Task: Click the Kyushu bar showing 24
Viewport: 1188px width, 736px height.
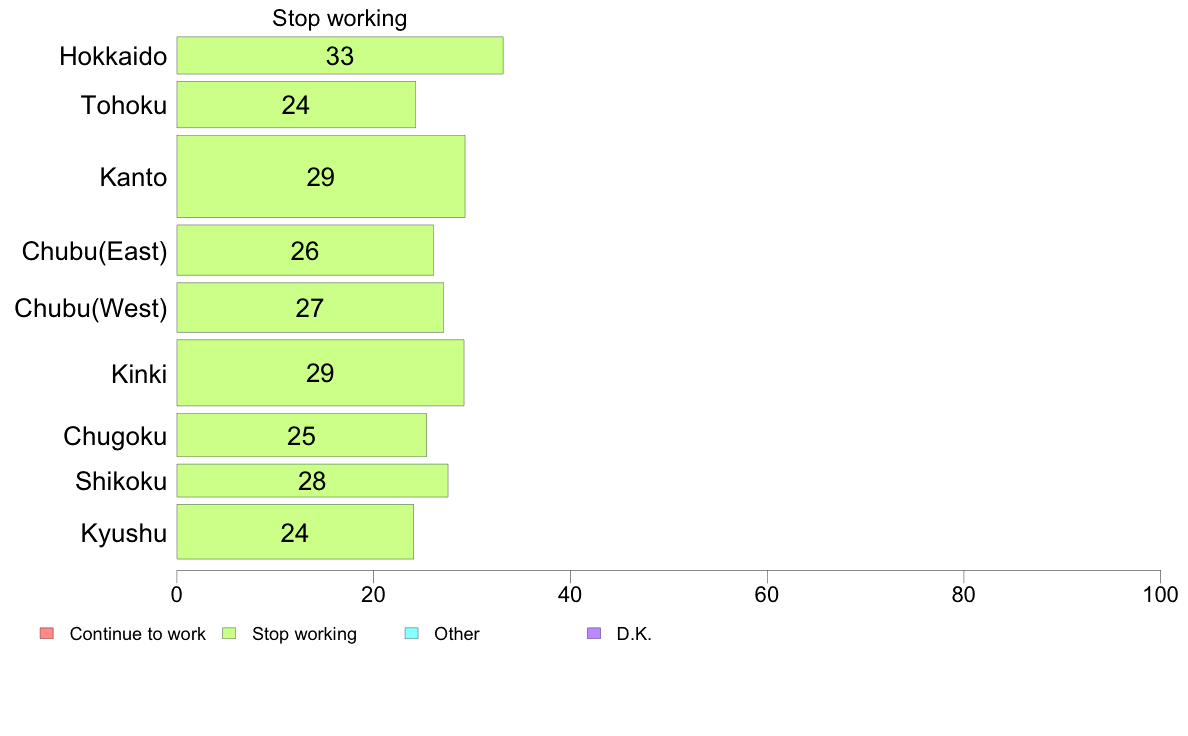Action: click(295, 532)
